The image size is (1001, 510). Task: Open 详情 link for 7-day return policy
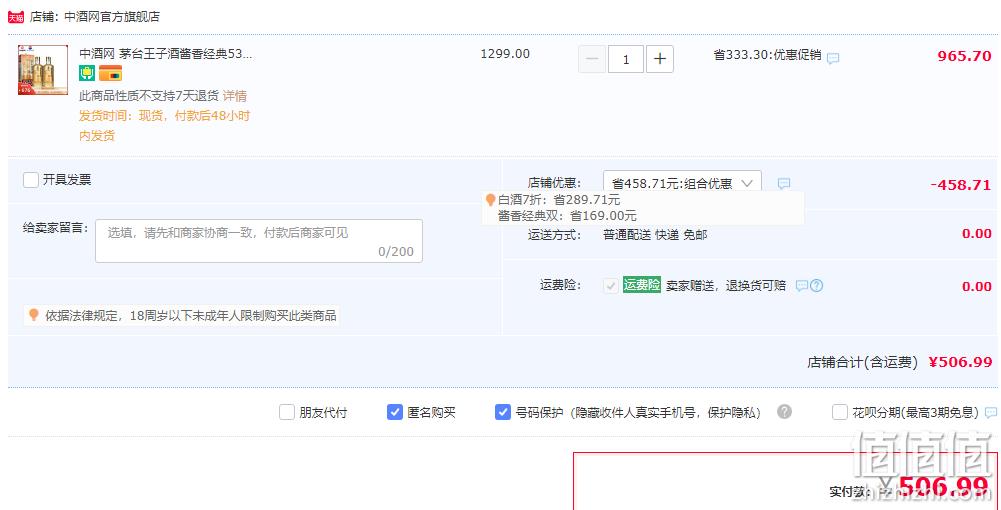(x=235, y=96)
